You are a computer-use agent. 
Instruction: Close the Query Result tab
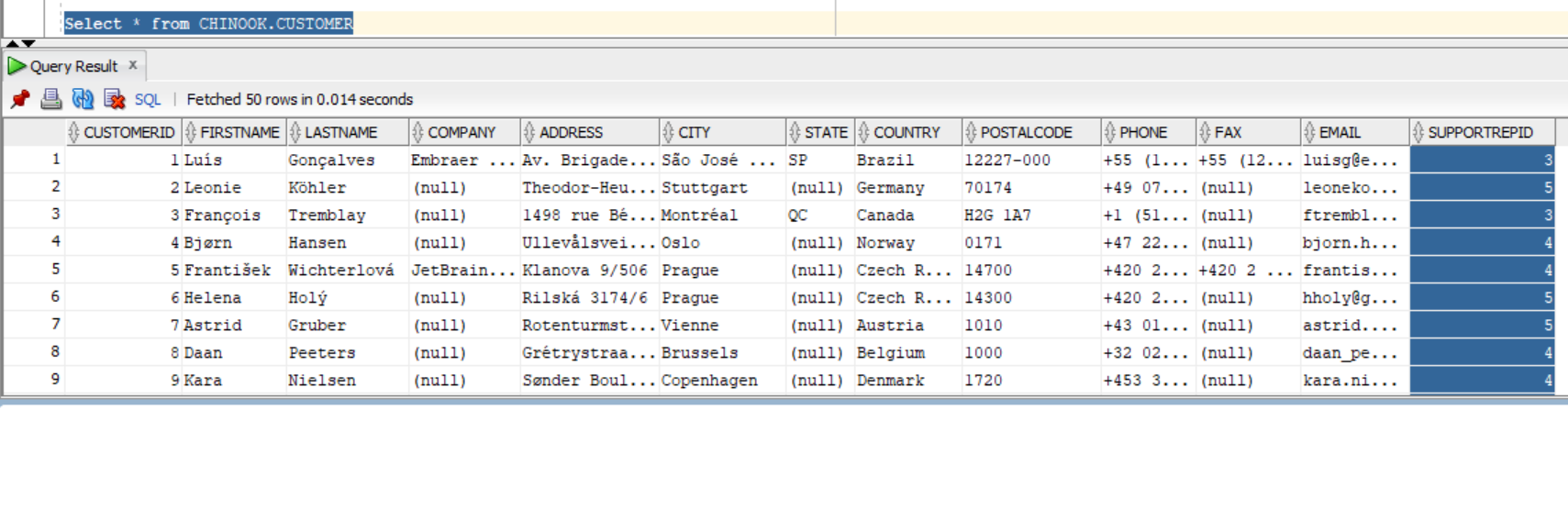tap(133, 65)
